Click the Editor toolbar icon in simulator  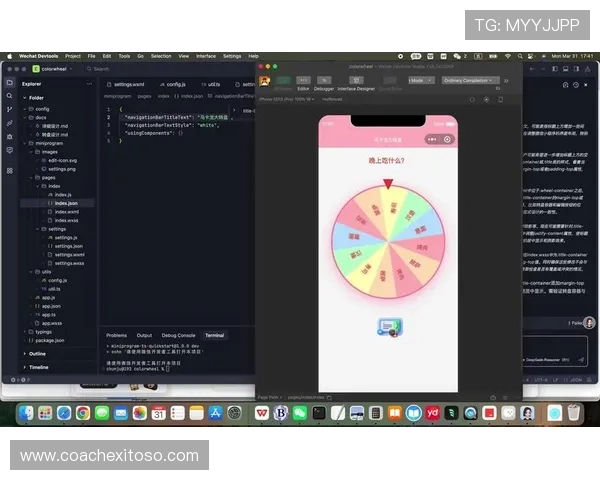click(303, 80)
